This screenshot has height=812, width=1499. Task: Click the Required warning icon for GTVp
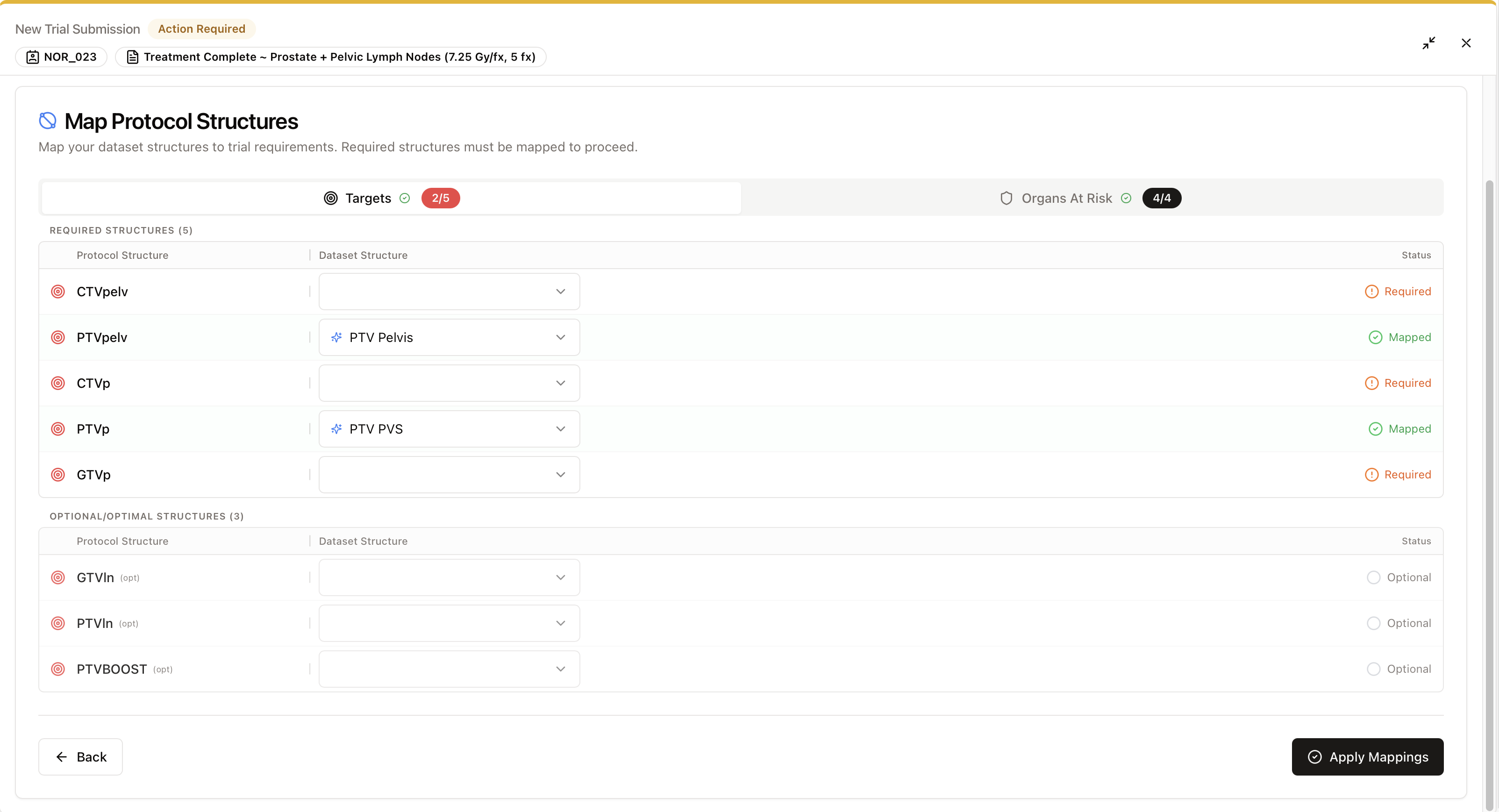click(x=1371, y=475)
